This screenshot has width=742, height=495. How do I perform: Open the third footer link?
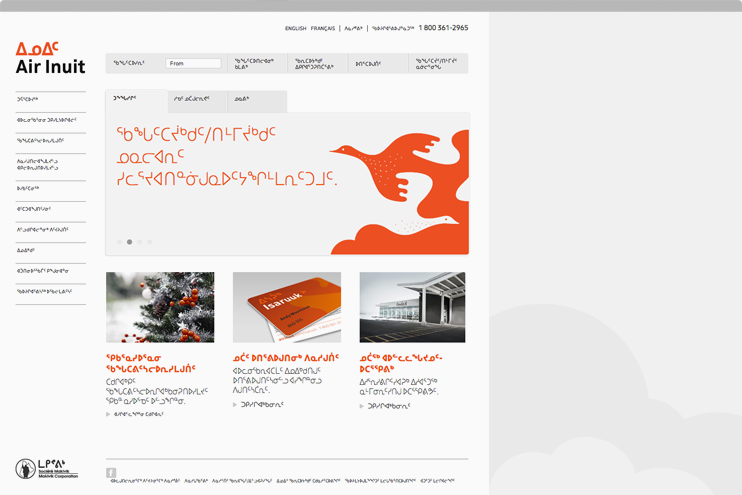tap(242, 481)
